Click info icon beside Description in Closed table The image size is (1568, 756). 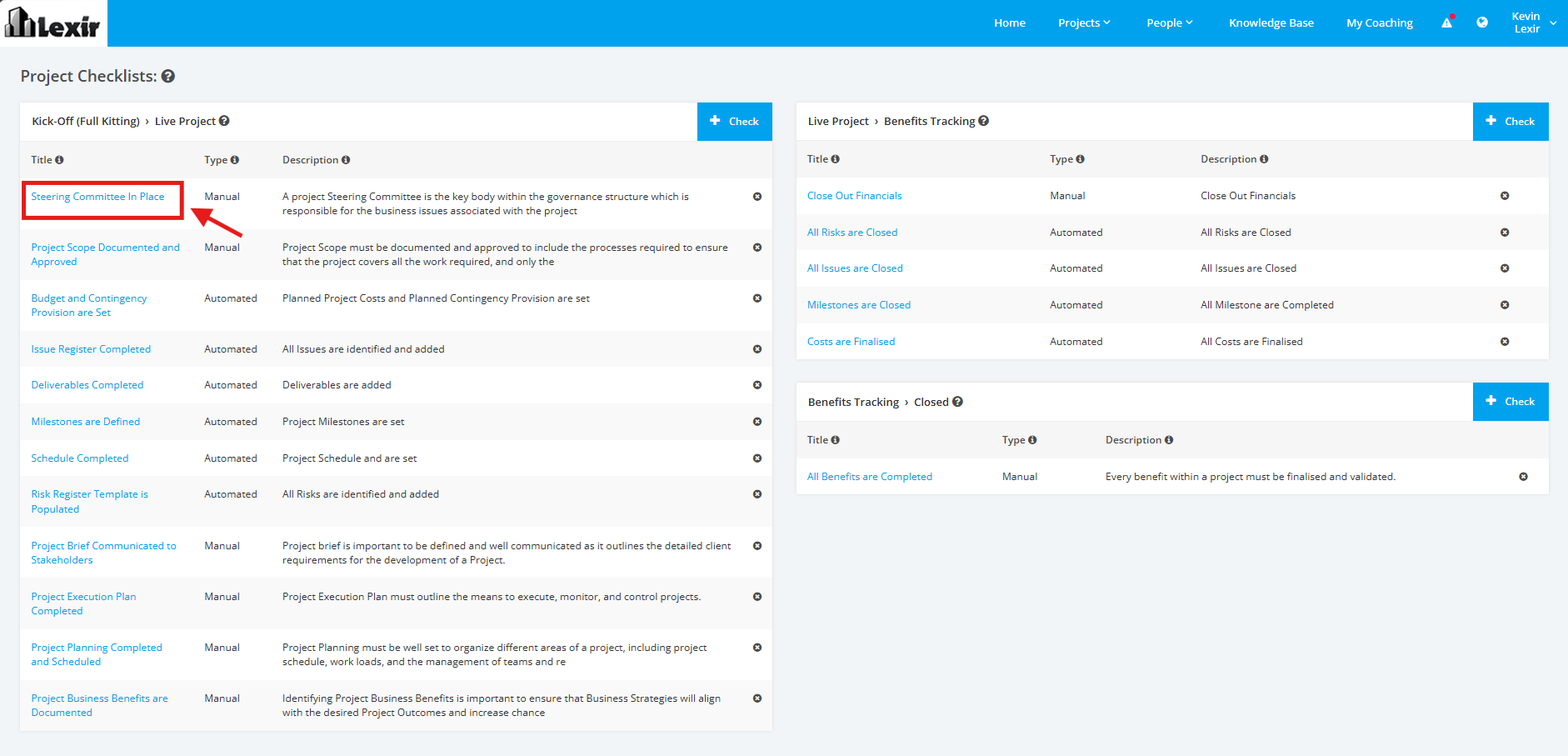tap(1170, 440)
